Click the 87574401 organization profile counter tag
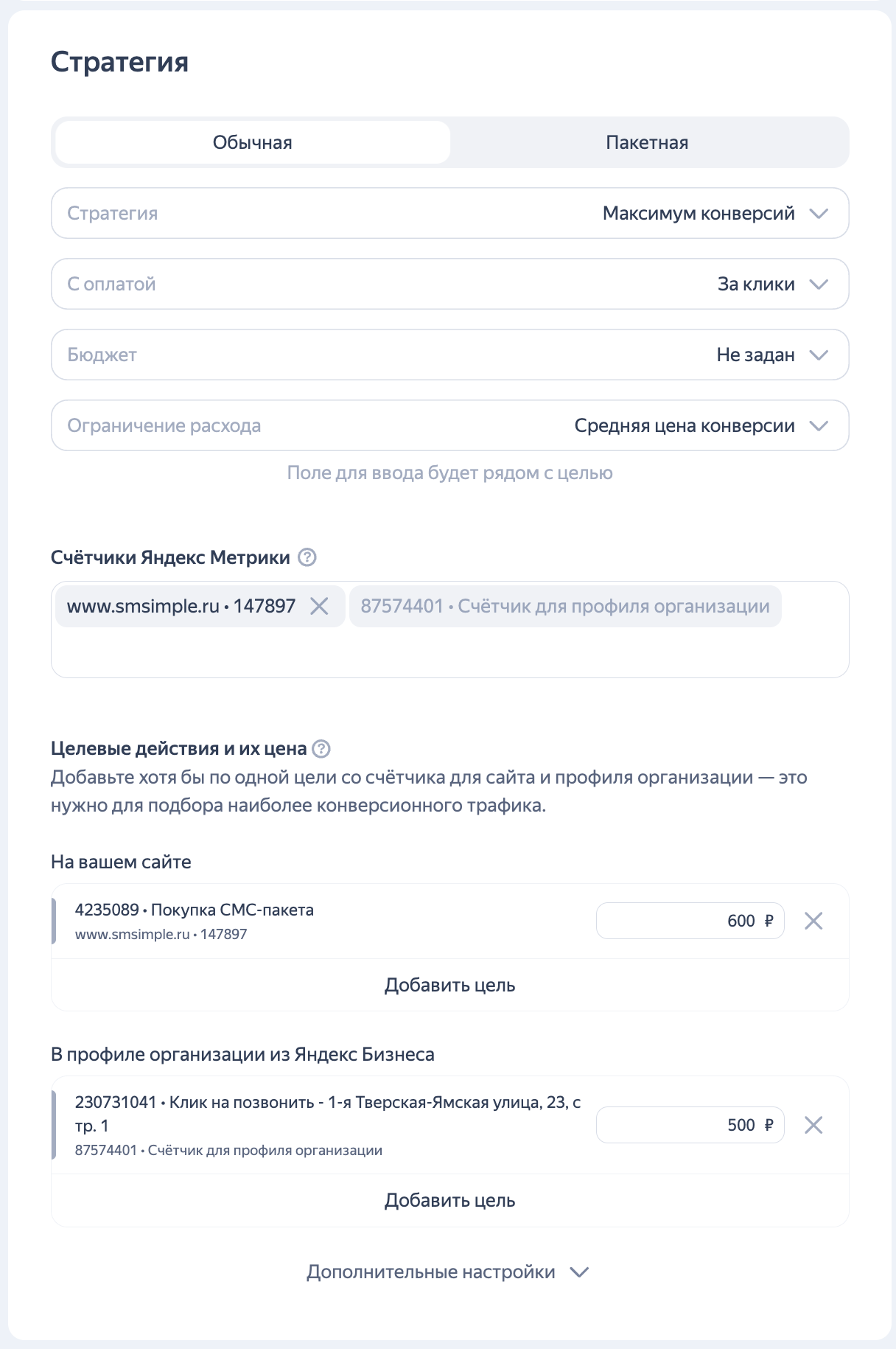This screenshot has width=896, height=1349. [x=565, y=606]
